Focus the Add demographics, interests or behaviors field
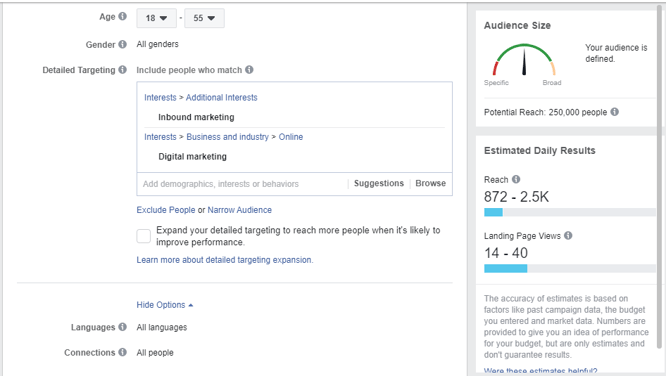 point(242,184)
